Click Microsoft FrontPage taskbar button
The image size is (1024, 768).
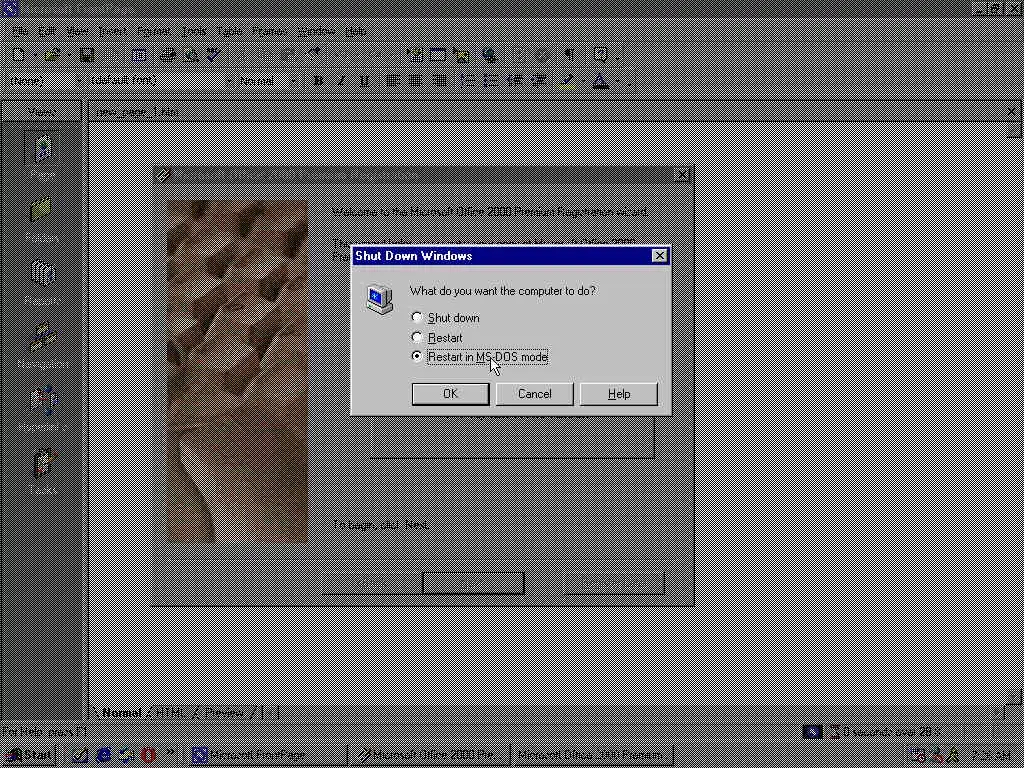(x=268, y=755)
